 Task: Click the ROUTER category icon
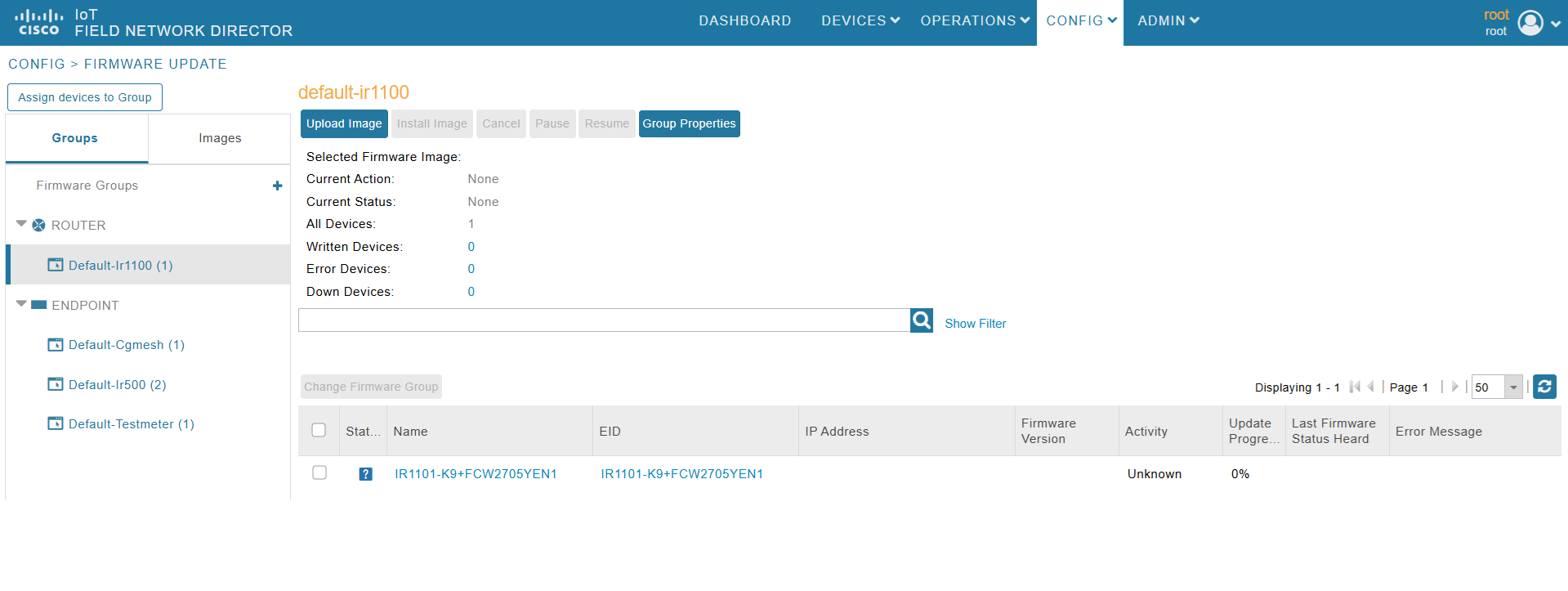coord(38,225)
